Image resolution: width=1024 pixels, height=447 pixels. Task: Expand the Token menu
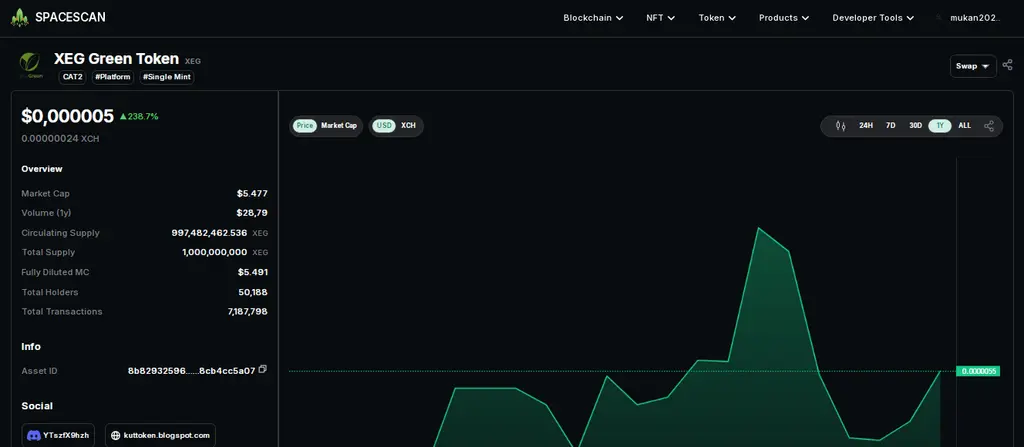(717, 18)
